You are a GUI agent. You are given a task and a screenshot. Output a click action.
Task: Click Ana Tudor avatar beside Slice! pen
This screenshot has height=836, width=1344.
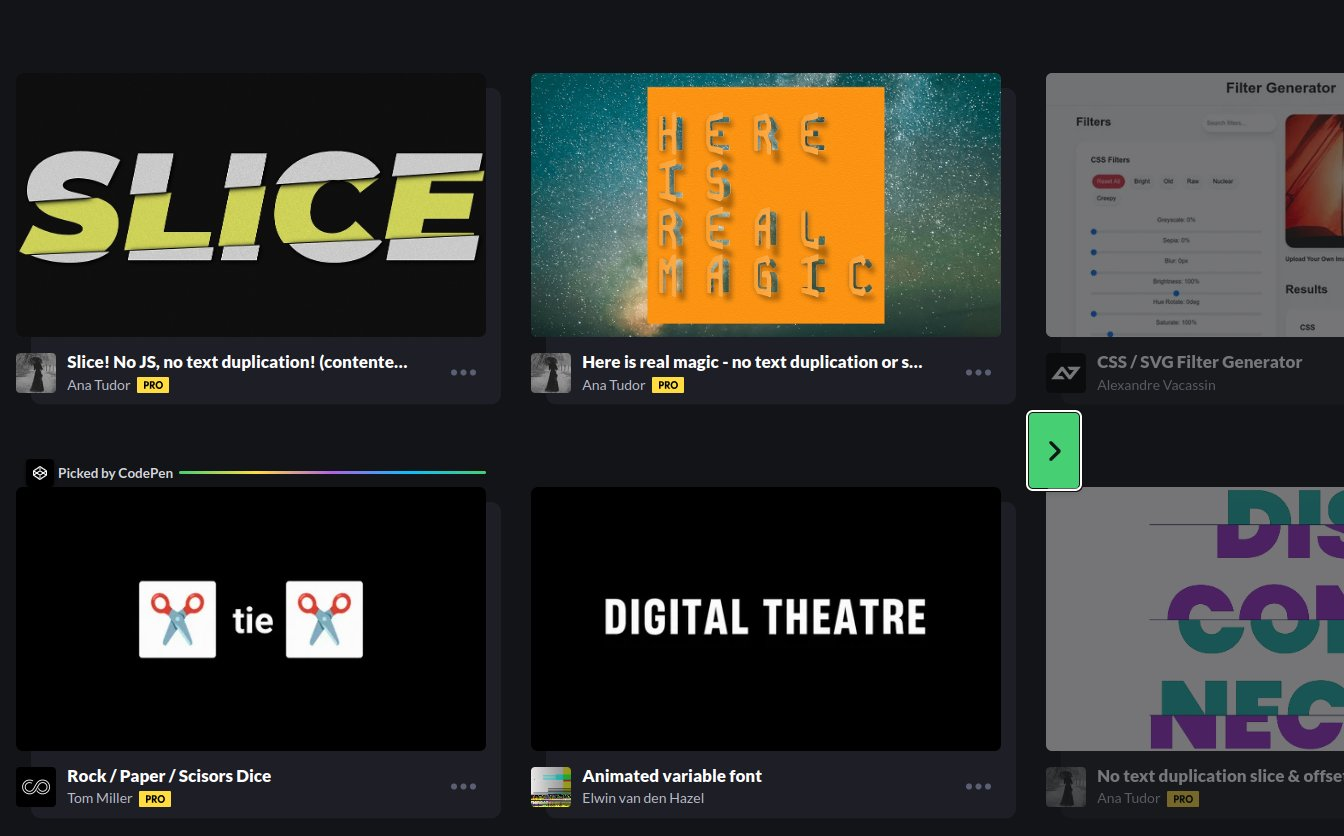[x=36, y=373]
